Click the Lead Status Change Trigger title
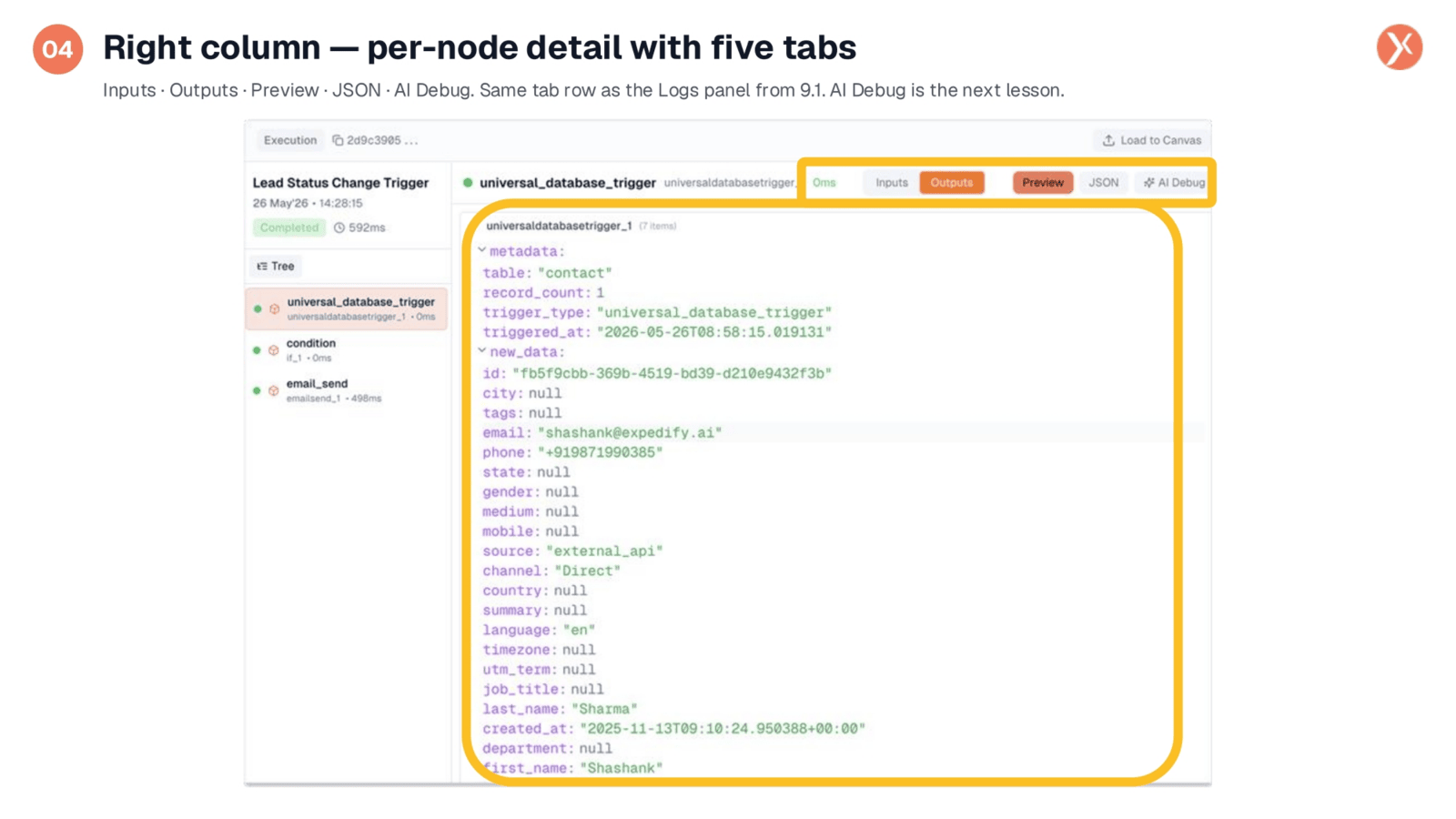This screenshot has width=1456, height=819. (x=340, y=183)
